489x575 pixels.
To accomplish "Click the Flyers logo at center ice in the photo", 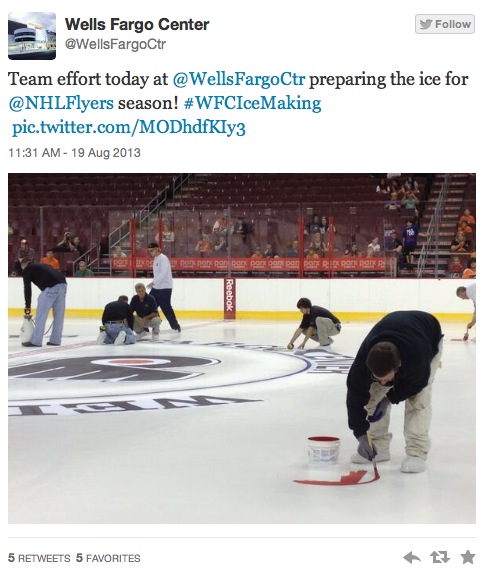I will pos(114,369).
